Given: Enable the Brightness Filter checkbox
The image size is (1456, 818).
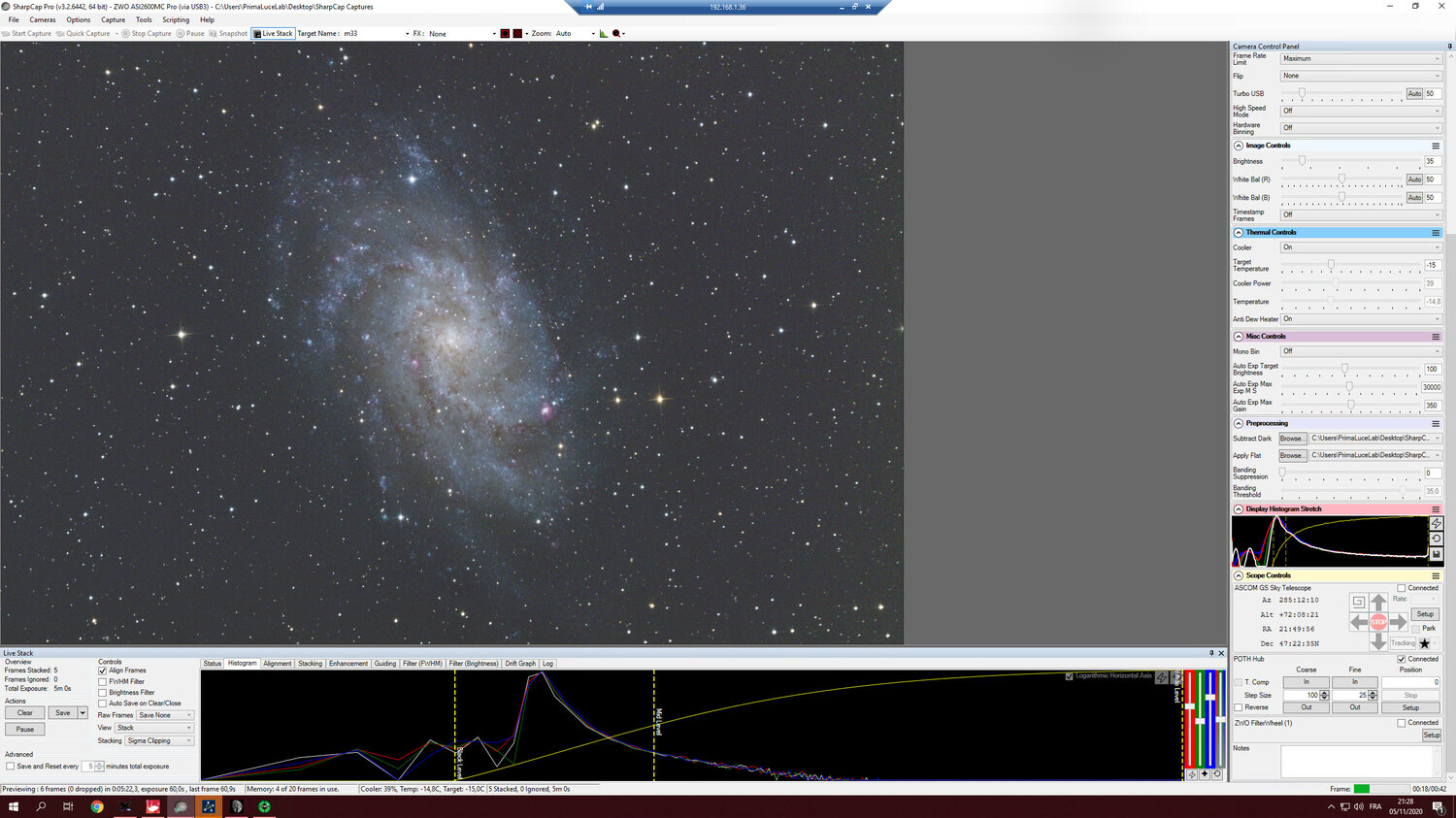Looking at the screenshot, I should (102, 693).
